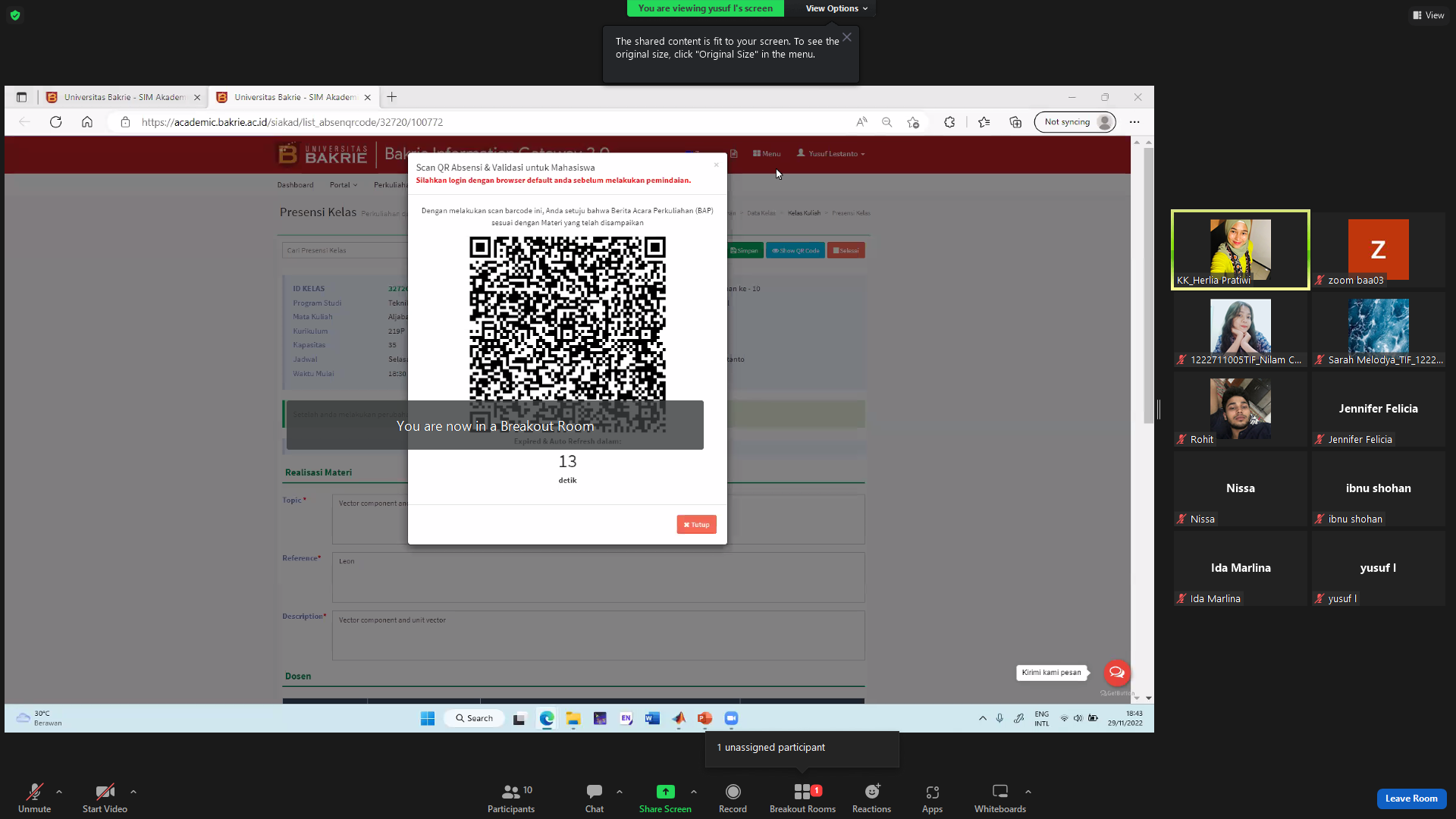Screen dimensions: 1456x819
Task: Click the Not syncing profile button
Action: [1075, 122]
